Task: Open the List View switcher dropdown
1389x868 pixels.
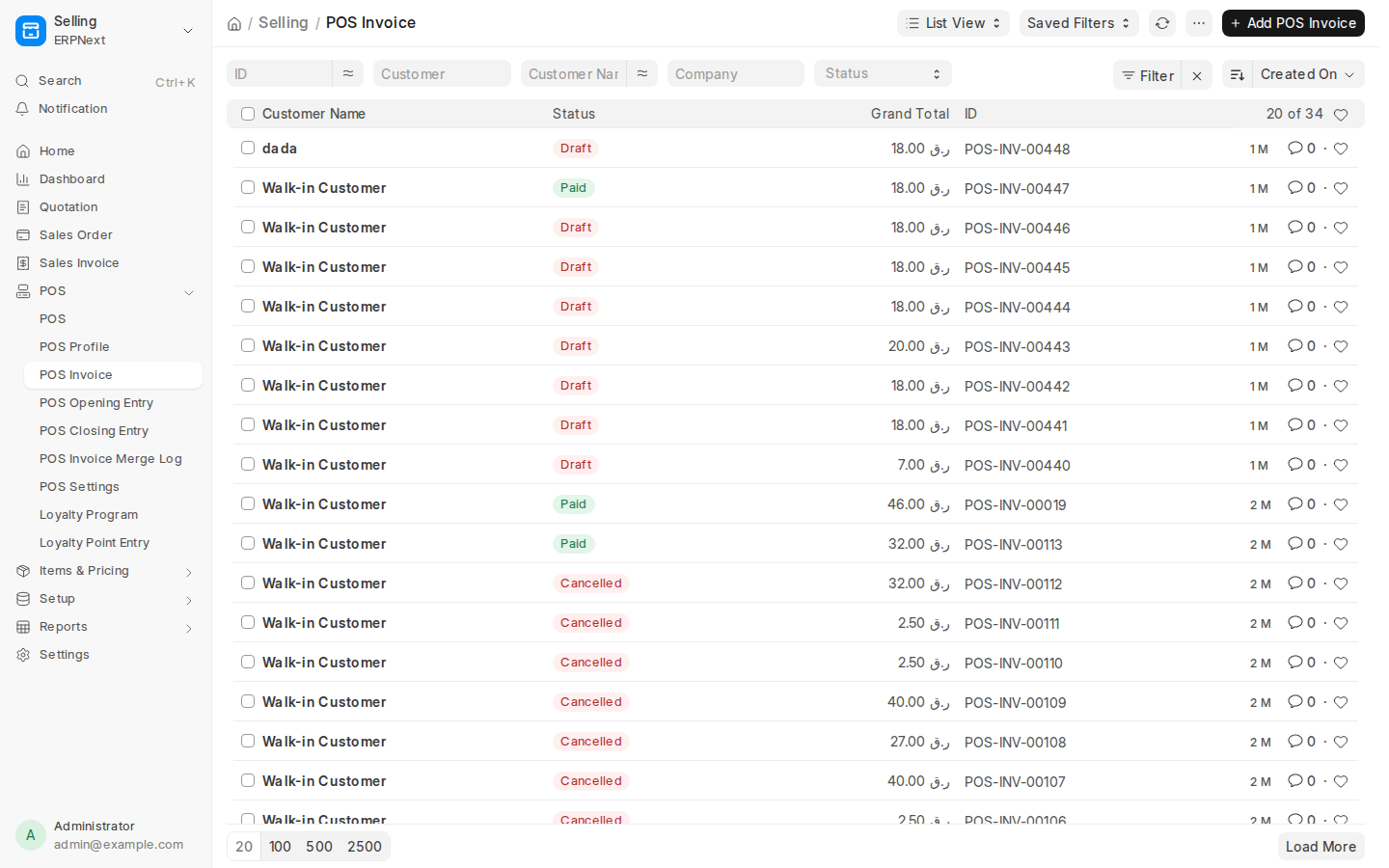Action: (x=953, y=23)
